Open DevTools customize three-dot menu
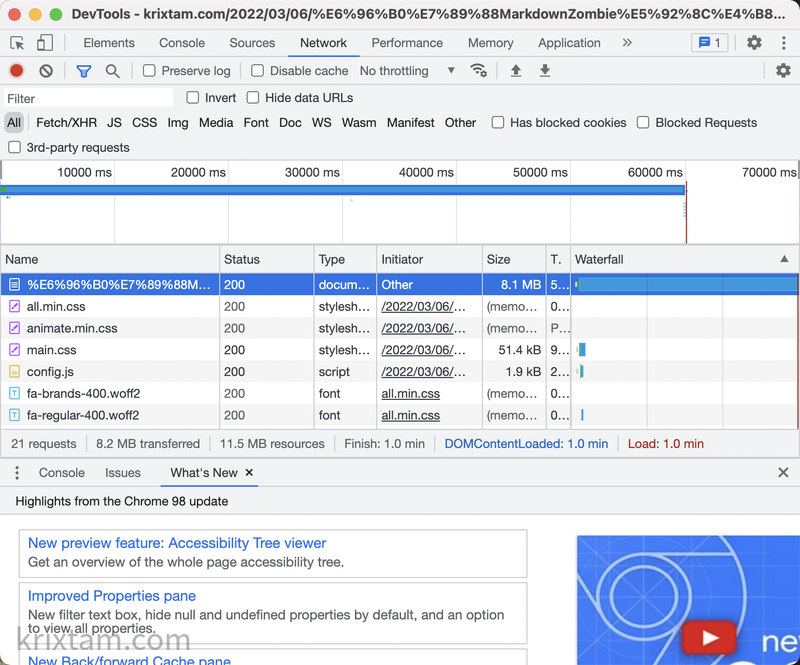Viewport: 800px width, 665px height. (x=784, y=42)
